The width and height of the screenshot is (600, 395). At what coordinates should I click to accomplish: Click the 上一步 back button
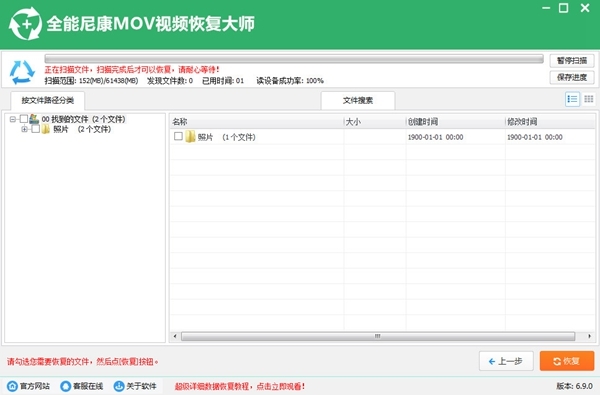506,361
